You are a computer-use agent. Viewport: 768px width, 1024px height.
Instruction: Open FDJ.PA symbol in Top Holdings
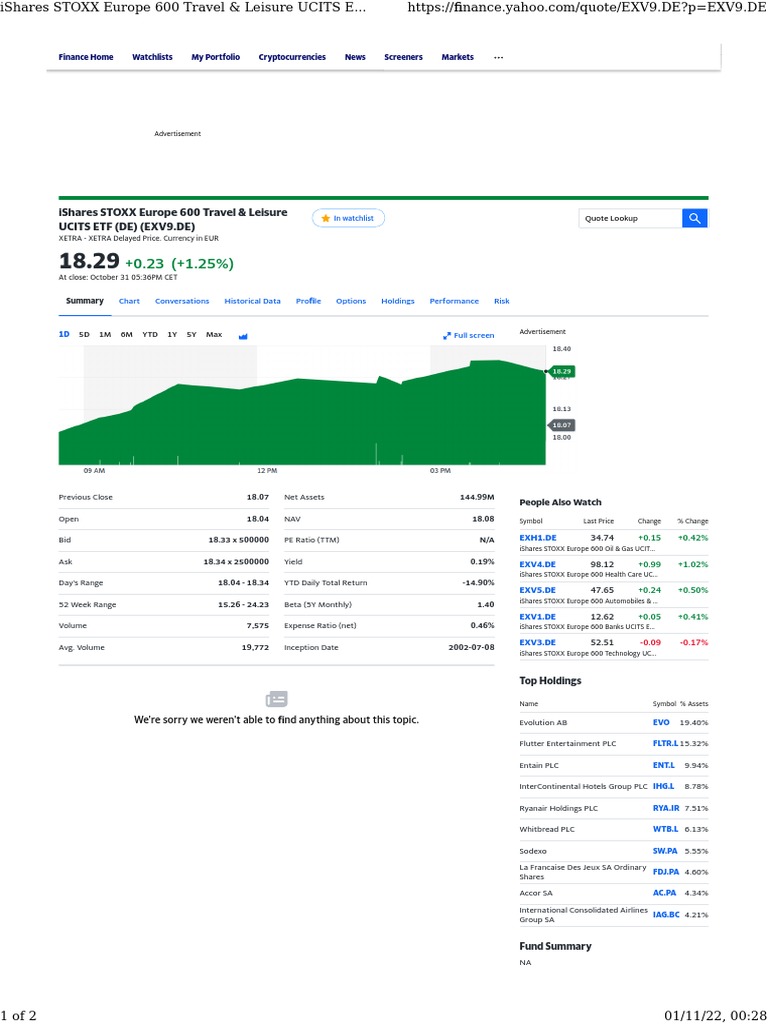[666, 872]
